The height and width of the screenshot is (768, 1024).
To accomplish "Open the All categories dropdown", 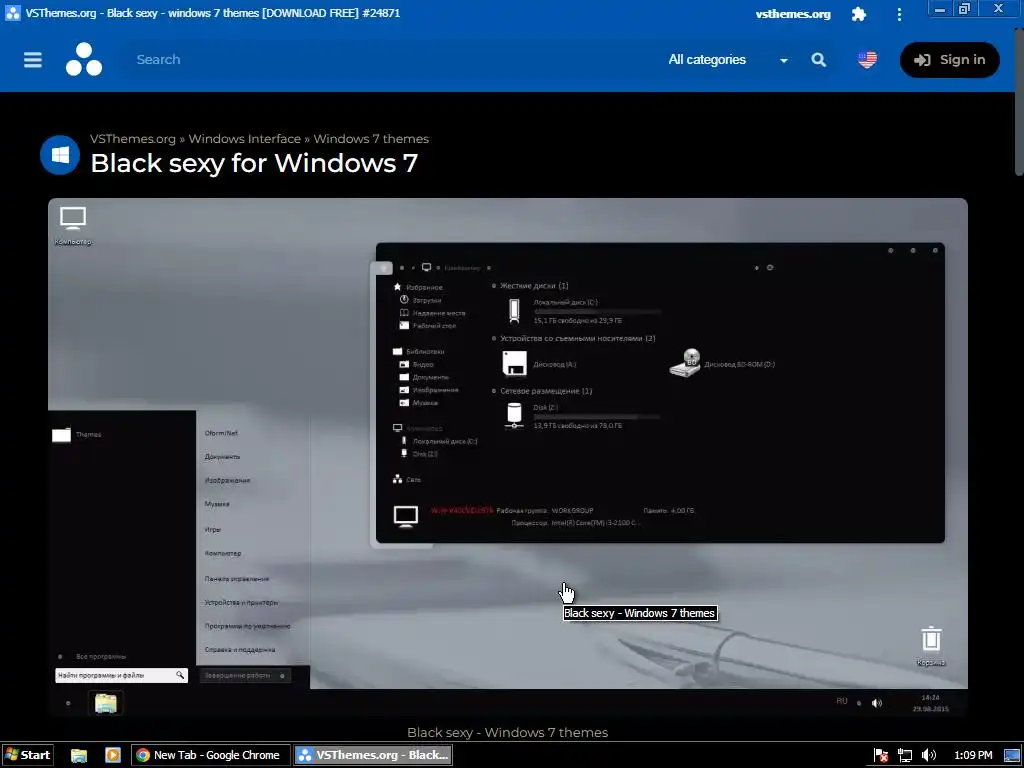I will 728,59.
